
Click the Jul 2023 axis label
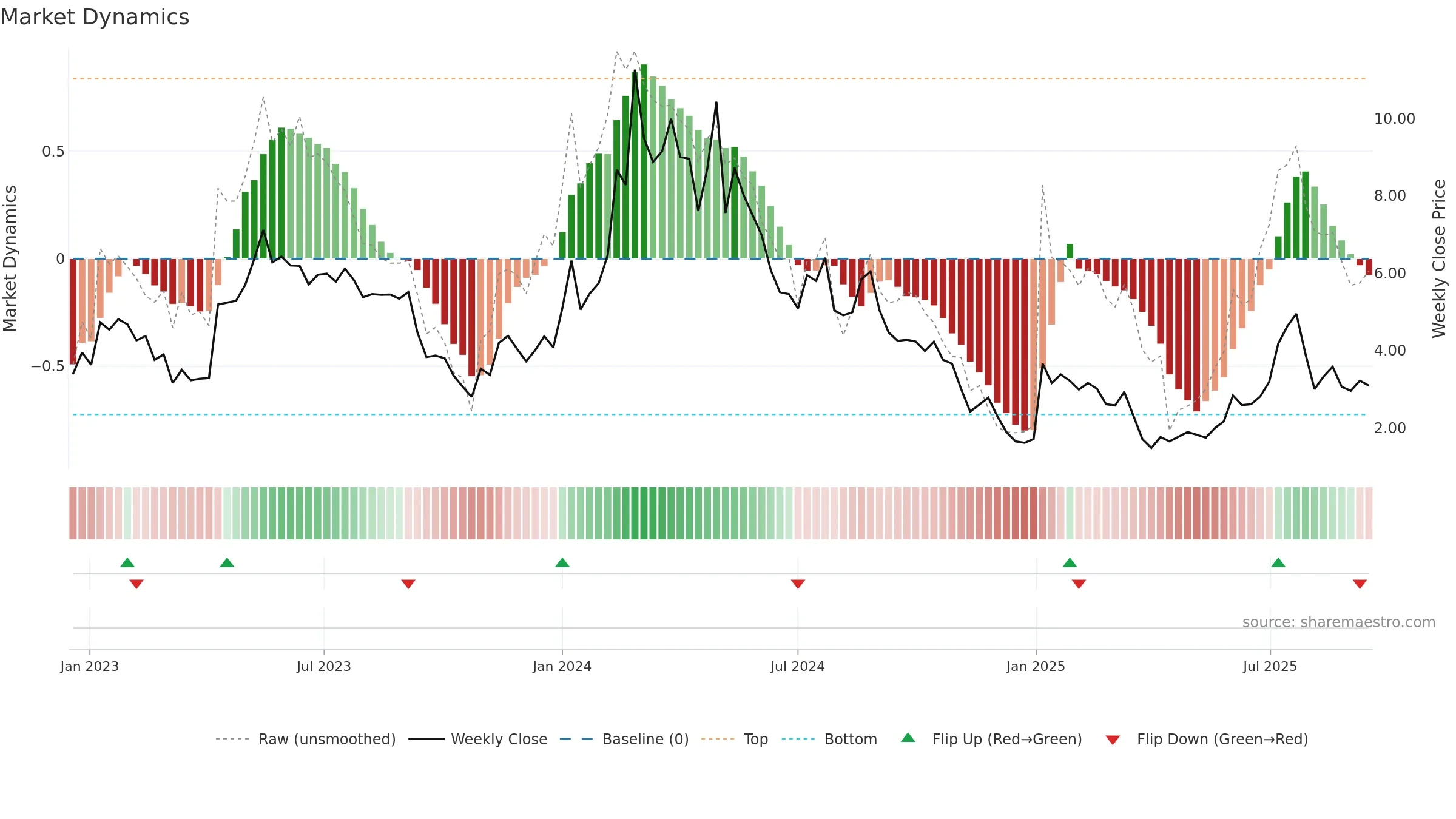[324, 666]
